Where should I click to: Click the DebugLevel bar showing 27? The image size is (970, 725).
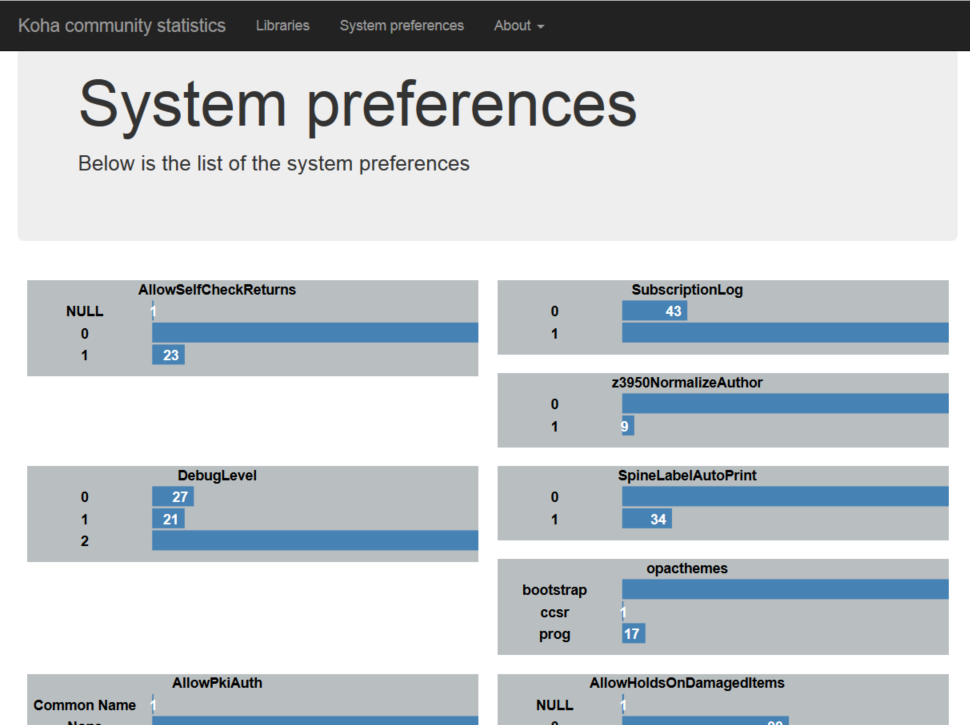tap(172, 497)
